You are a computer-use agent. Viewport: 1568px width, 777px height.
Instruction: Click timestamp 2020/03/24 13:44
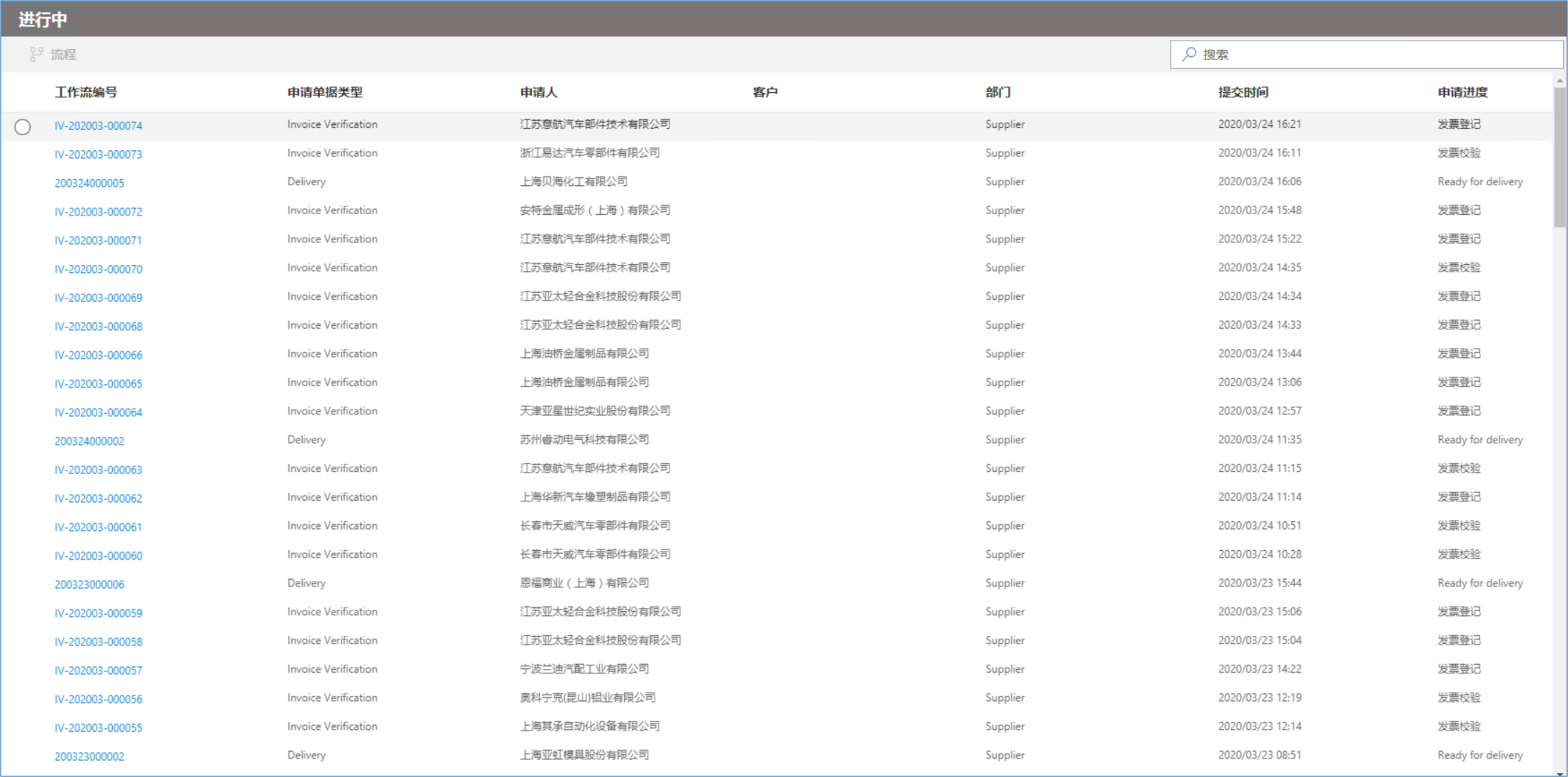click(1259, 352)
